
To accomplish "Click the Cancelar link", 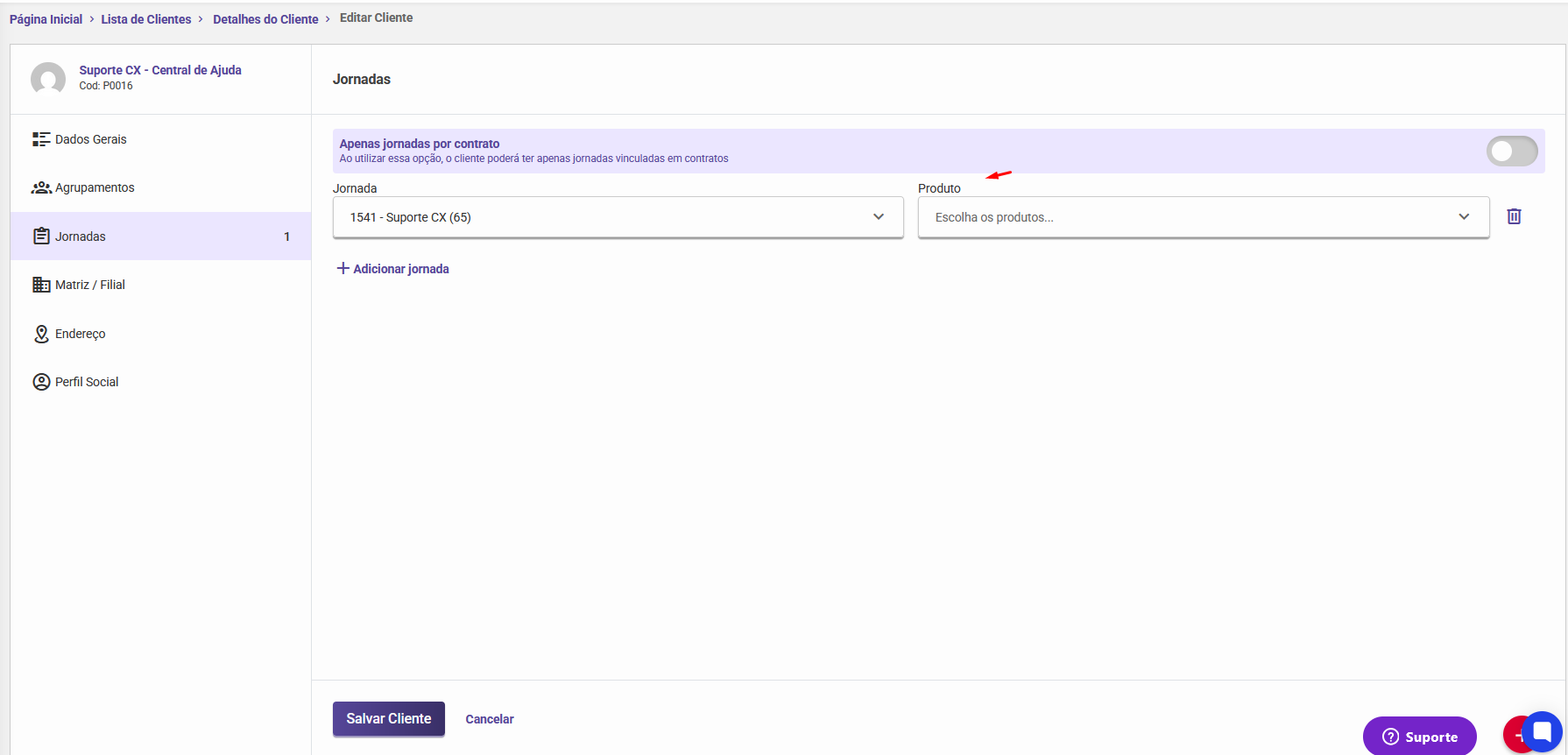I will click(x=490, y=719).
